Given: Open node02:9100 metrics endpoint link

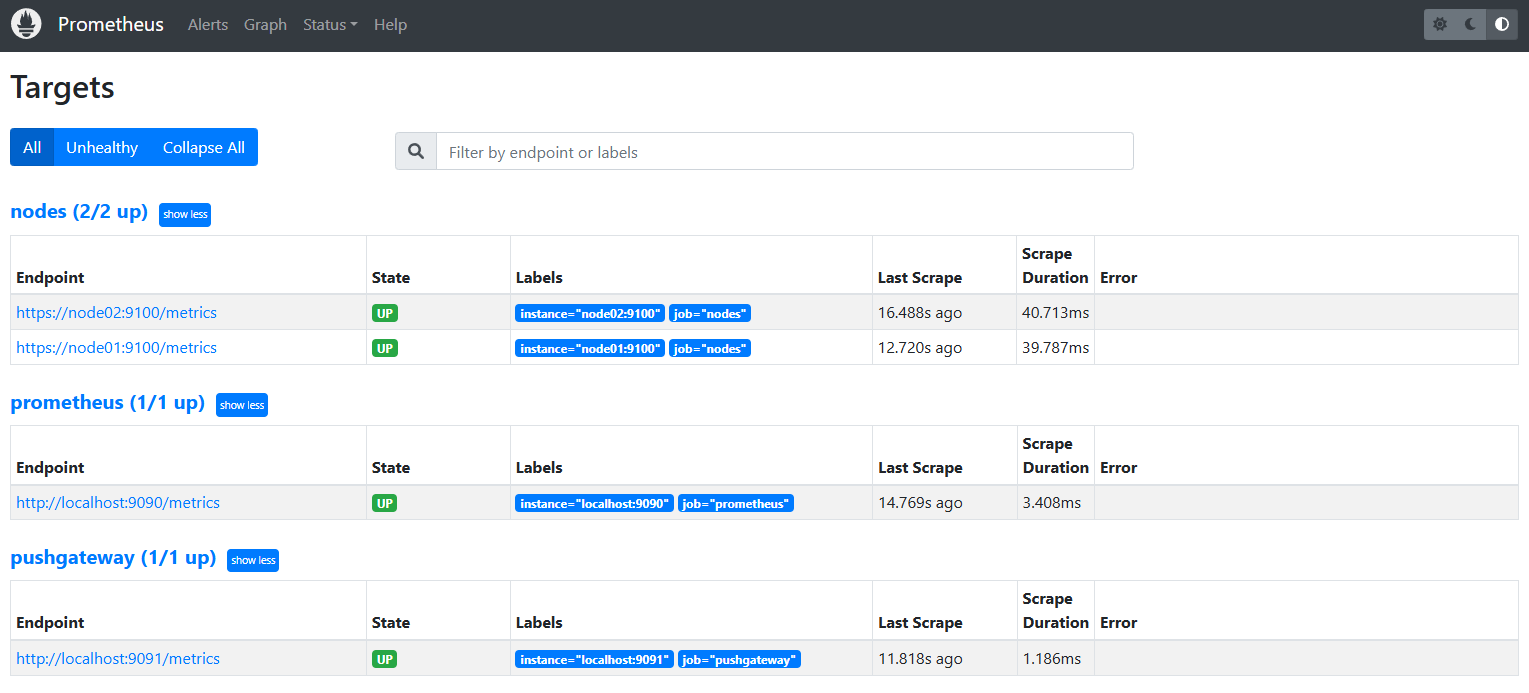Looking at the screenshot, I should pyautogui.click(x=116, y=312).
